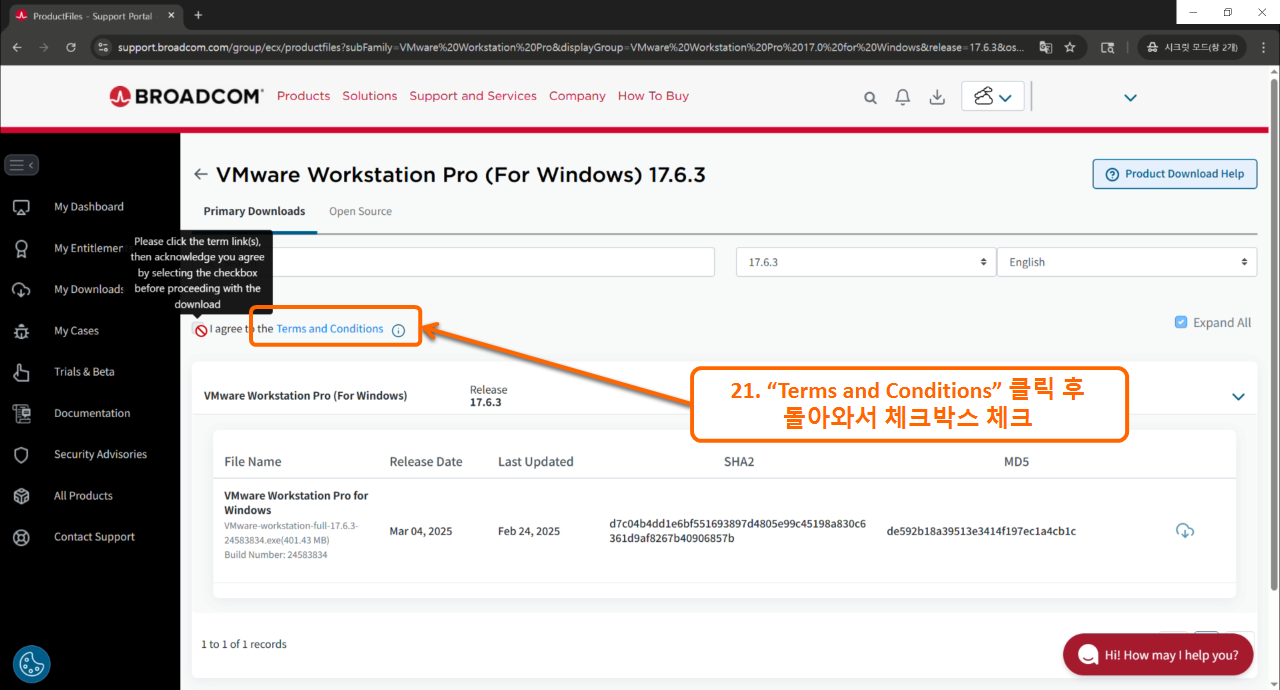
Task: Open Chrome three-dot menu
Action: [x=1263, y=47]
